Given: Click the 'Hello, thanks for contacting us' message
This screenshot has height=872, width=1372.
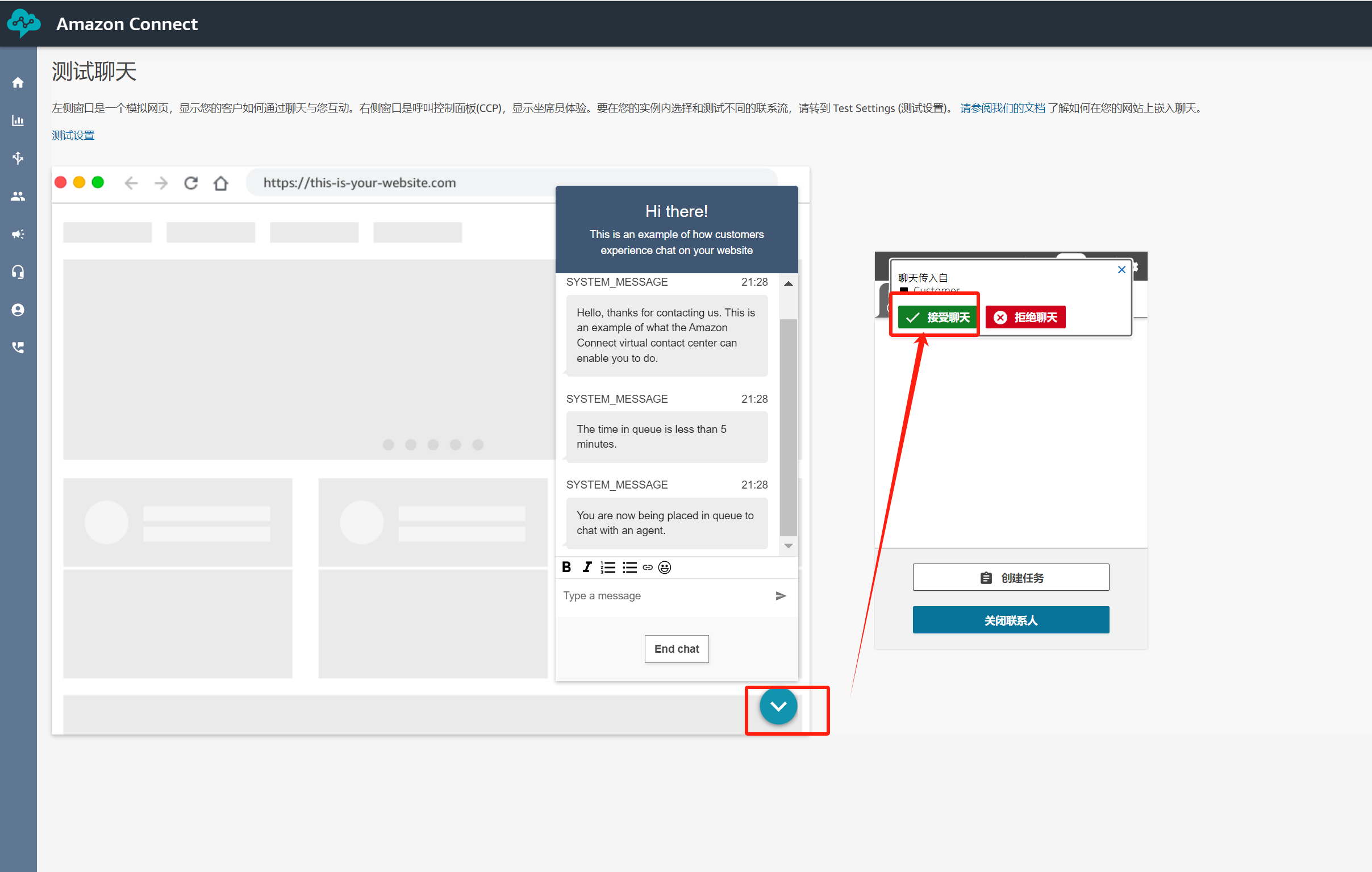Looking at the screenshot, I should click(666, 336).
